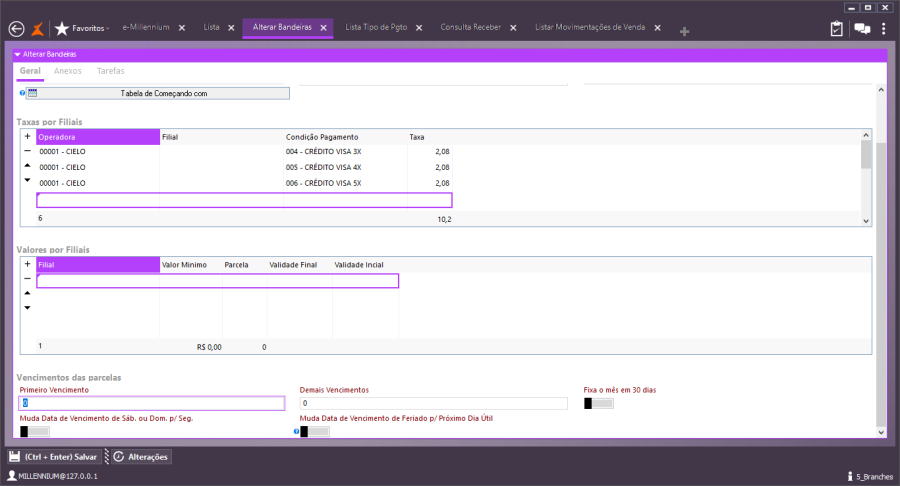Screen dimensions: 900x486
Task: Open the vertical three-dot menu
Action: click(x=884, y=29)
